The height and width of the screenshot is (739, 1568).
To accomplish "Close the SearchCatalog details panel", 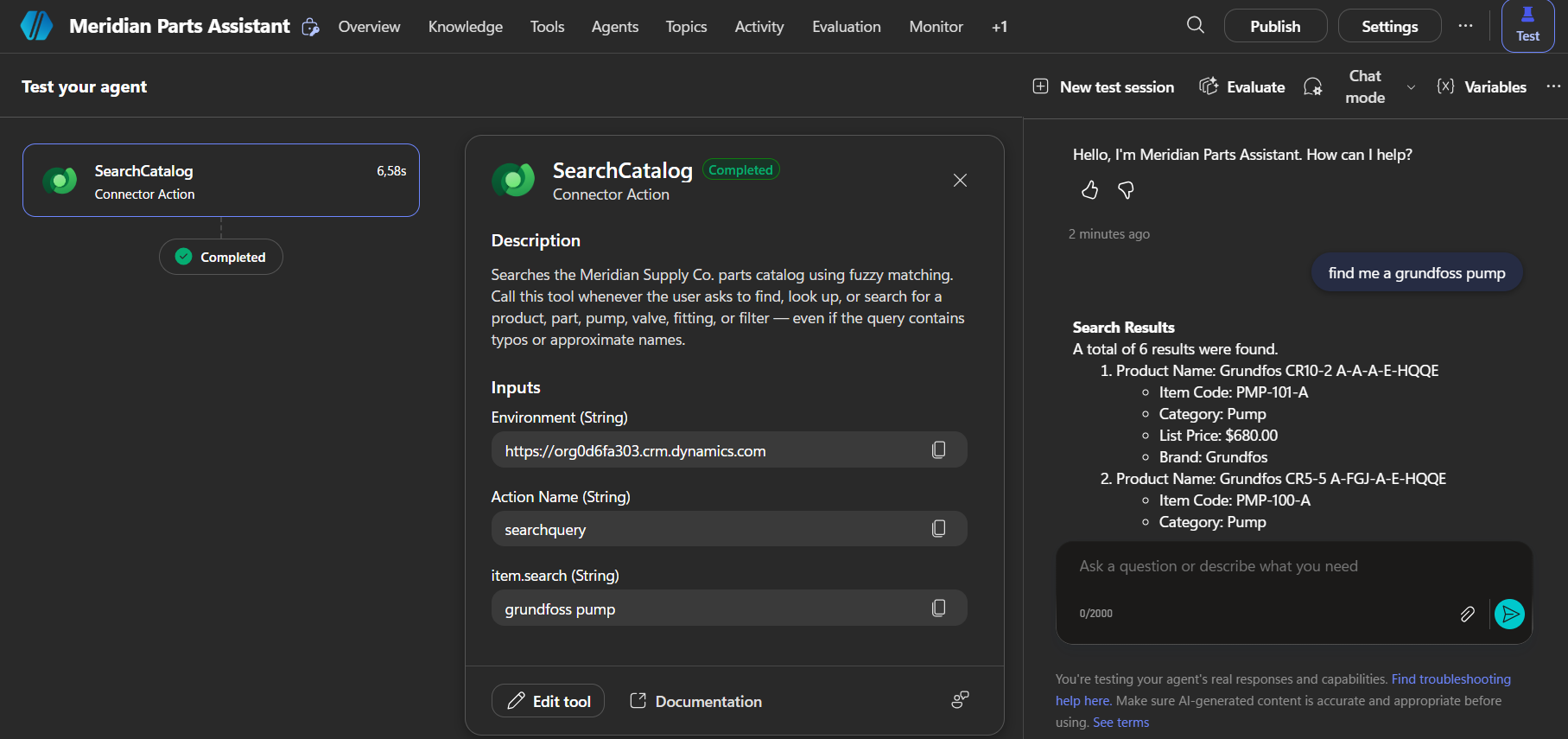I will [x=960, y=180].
